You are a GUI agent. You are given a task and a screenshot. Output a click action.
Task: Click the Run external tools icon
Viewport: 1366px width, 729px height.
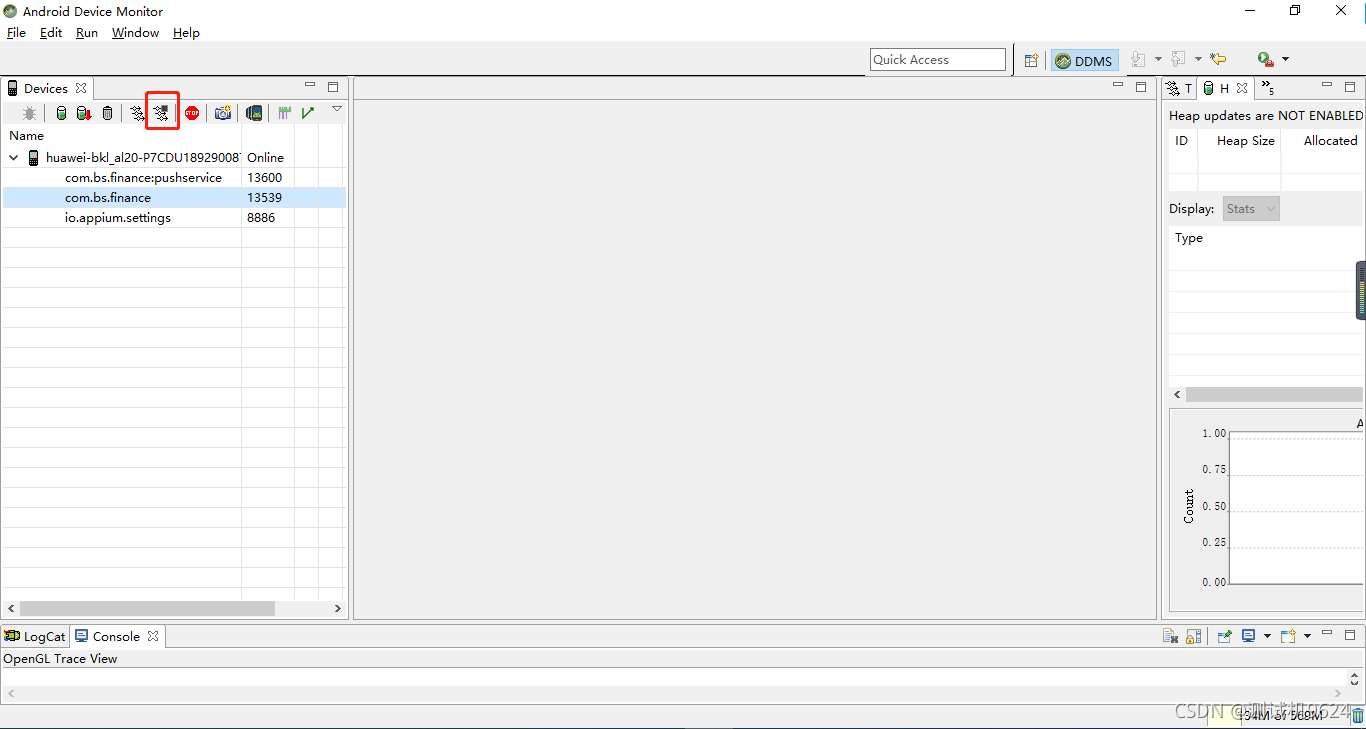point(1266,60)
